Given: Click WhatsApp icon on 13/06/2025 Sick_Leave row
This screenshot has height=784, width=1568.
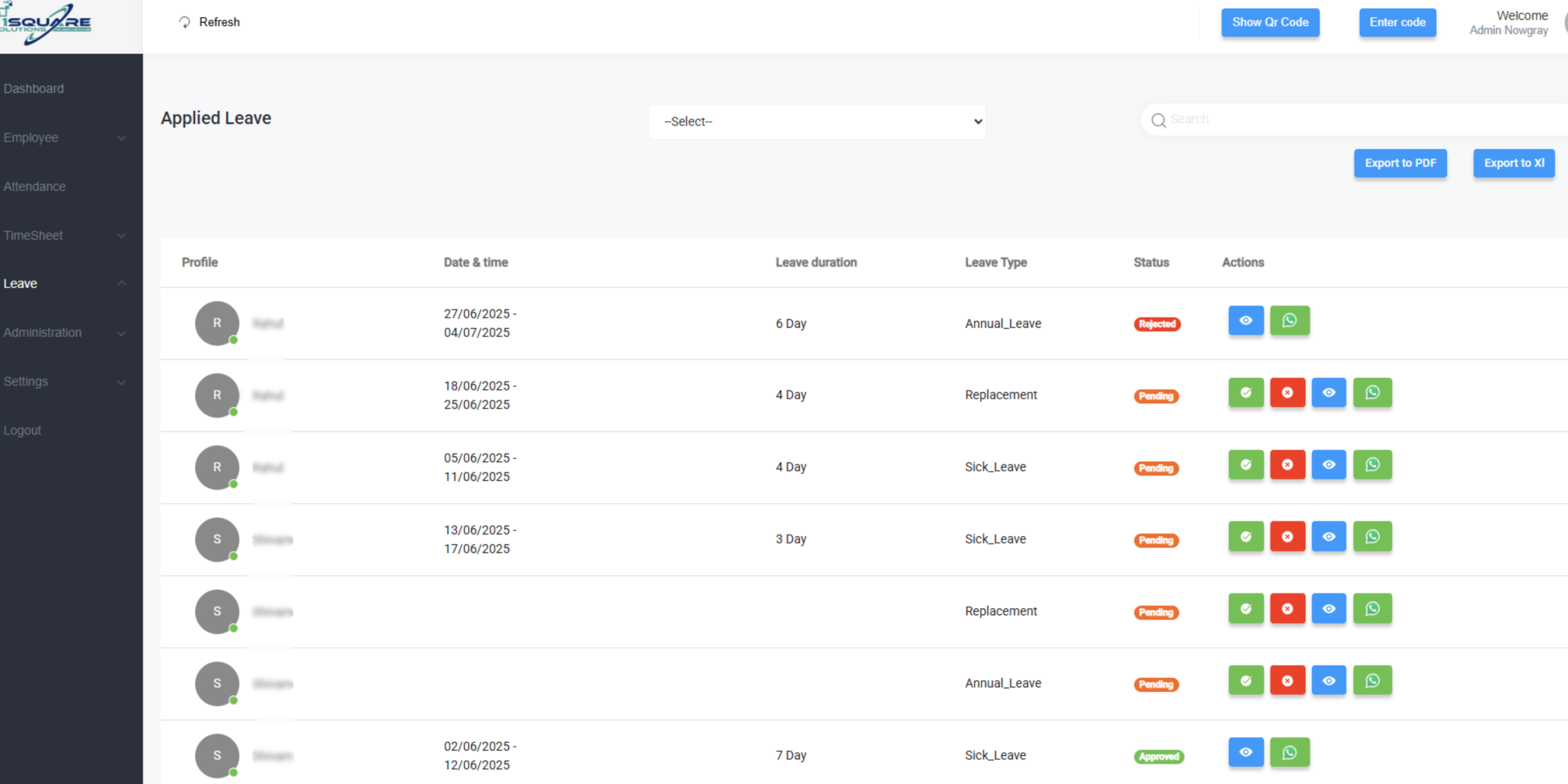Looking at the screenshot, I should coord(1372,537).
